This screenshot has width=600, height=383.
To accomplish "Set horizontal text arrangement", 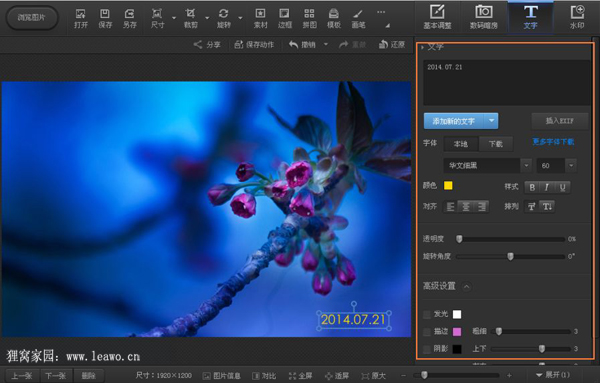I will (532, 207).
